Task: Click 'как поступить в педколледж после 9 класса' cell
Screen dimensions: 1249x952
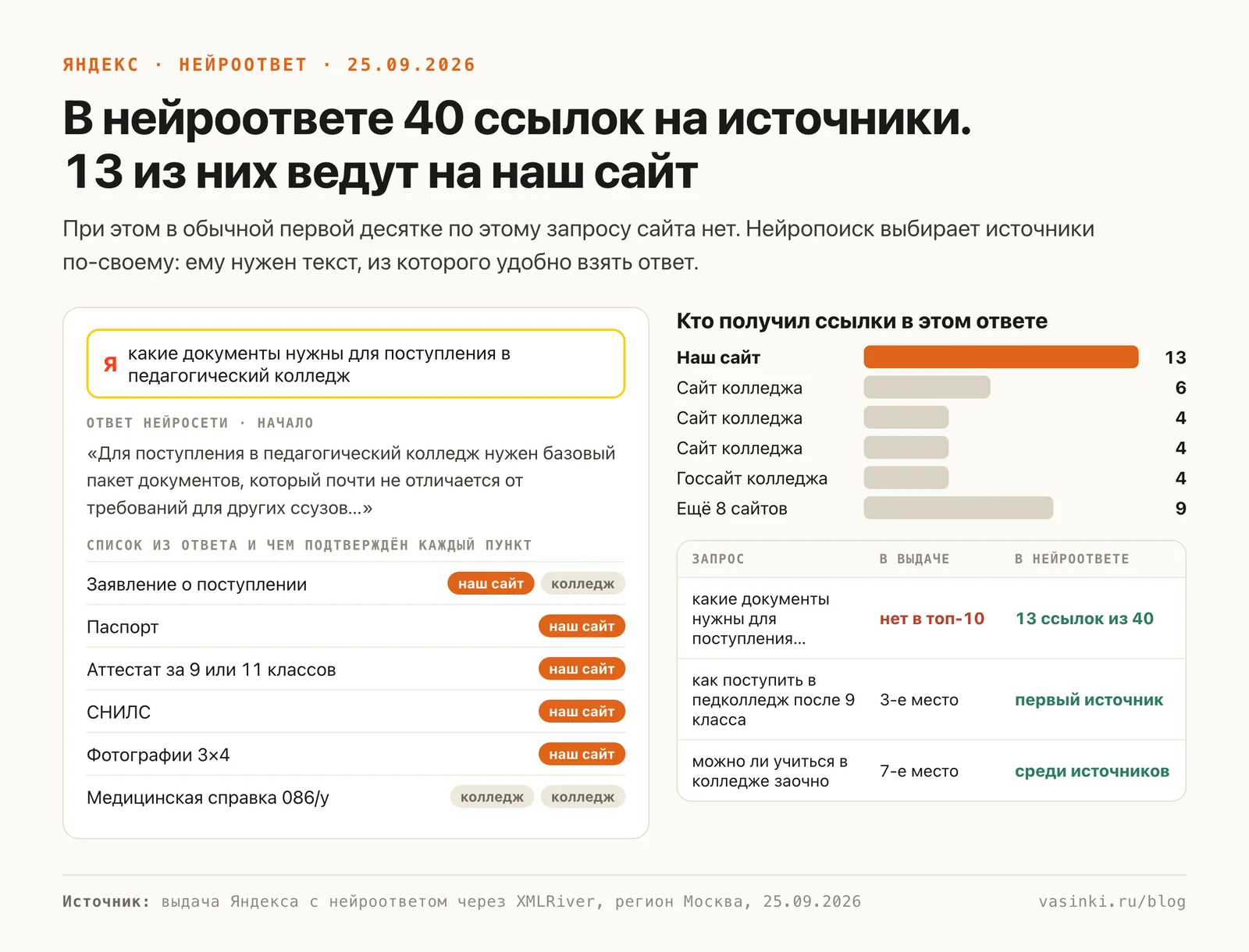Action: 773,700
